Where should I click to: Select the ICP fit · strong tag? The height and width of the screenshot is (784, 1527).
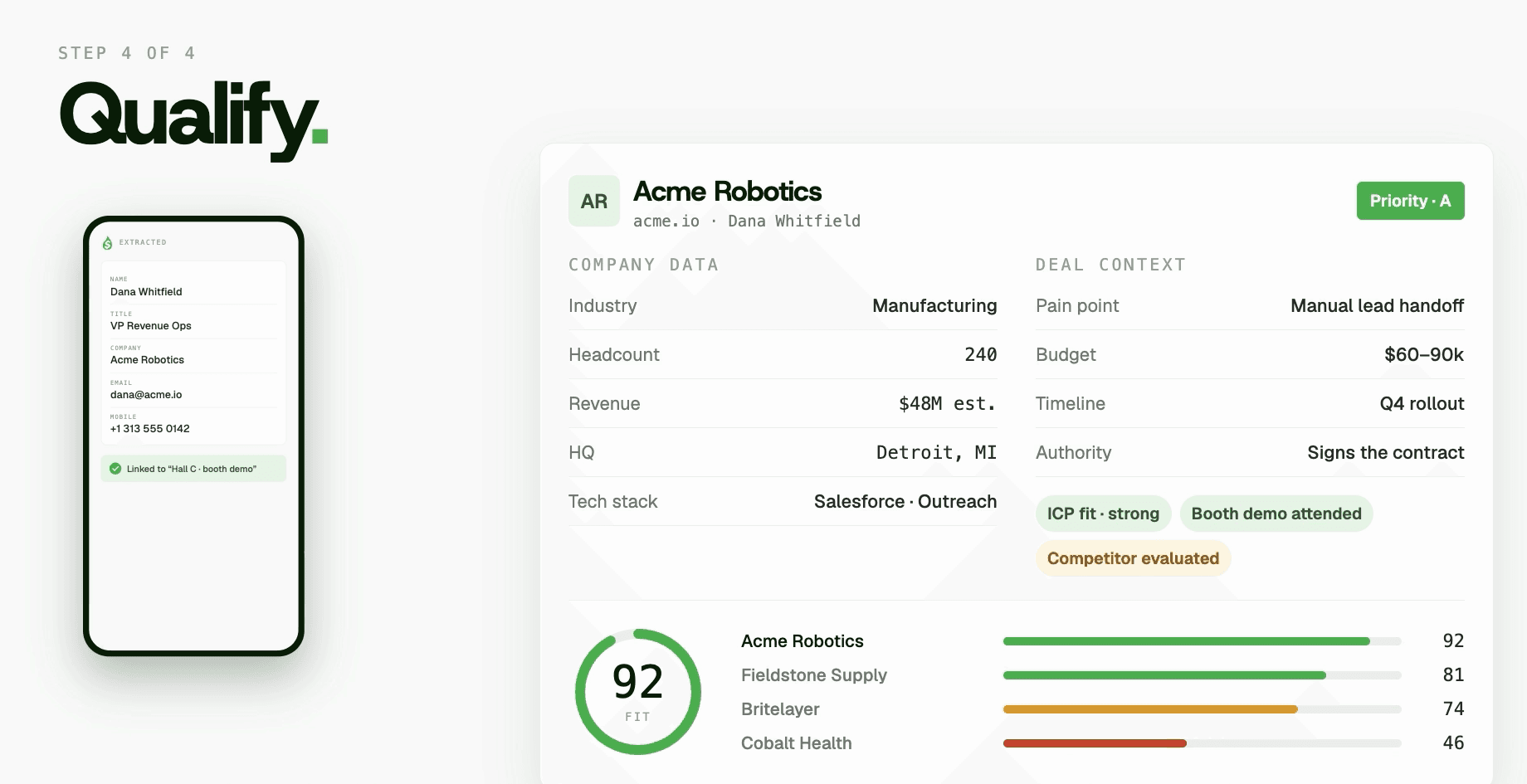click(x=1103, y=514)
